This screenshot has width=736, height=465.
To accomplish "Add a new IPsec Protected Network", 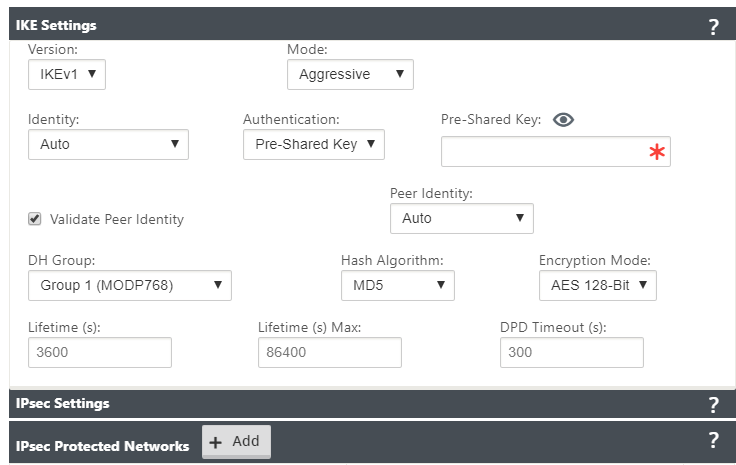I will click(x=236, y=442).
